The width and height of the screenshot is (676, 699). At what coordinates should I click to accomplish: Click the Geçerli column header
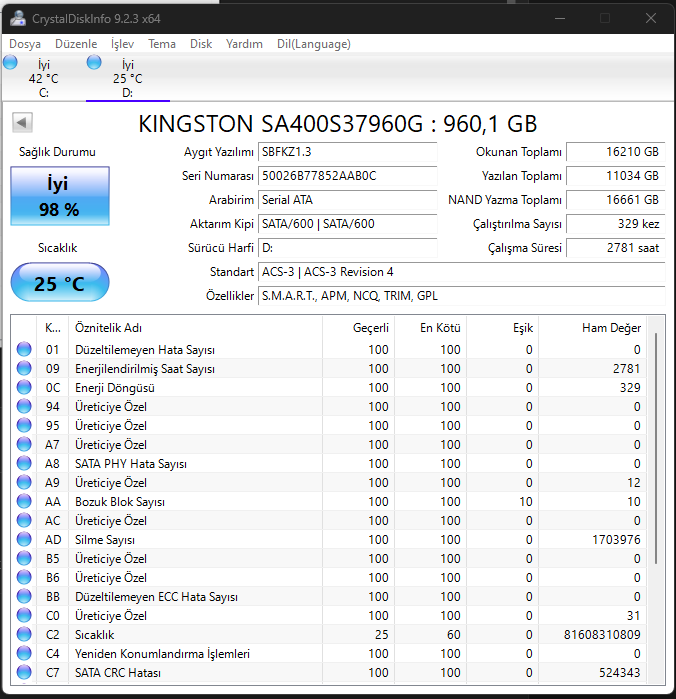[359, 328]
